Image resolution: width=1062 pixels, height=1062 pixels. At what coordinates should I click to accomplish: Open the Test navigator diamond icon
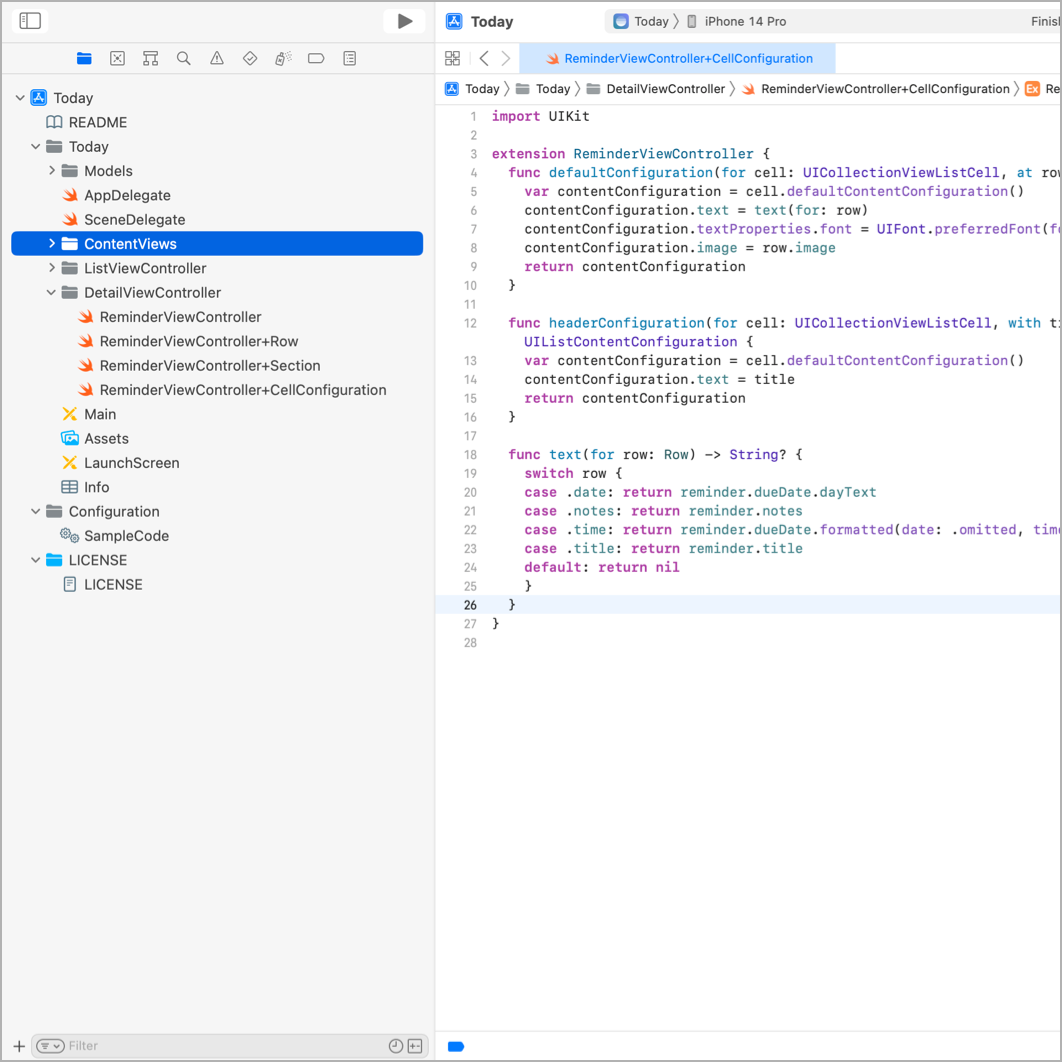249,58
